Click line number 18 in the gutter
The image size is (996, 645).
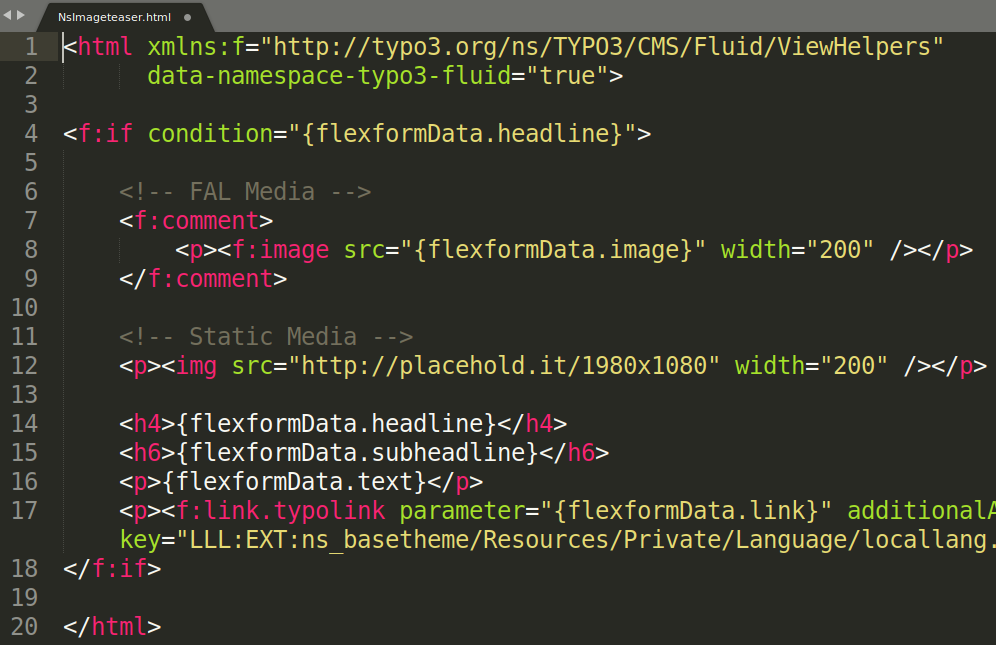click(25, 568)
